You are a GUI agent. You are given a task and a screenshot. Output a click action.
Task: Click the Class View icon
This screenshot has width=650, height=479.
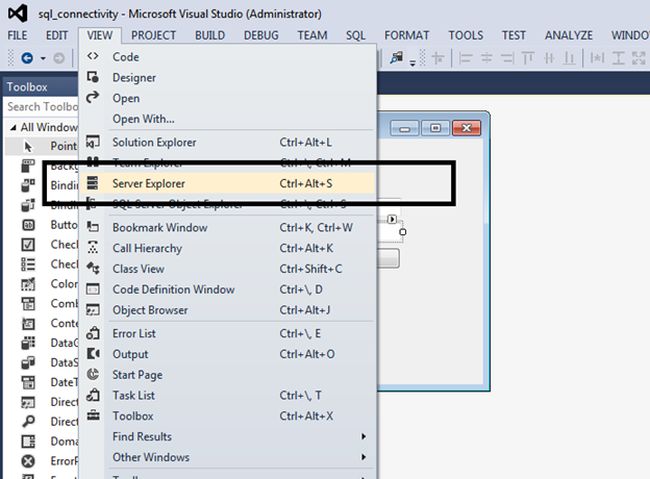click(93, 268)
